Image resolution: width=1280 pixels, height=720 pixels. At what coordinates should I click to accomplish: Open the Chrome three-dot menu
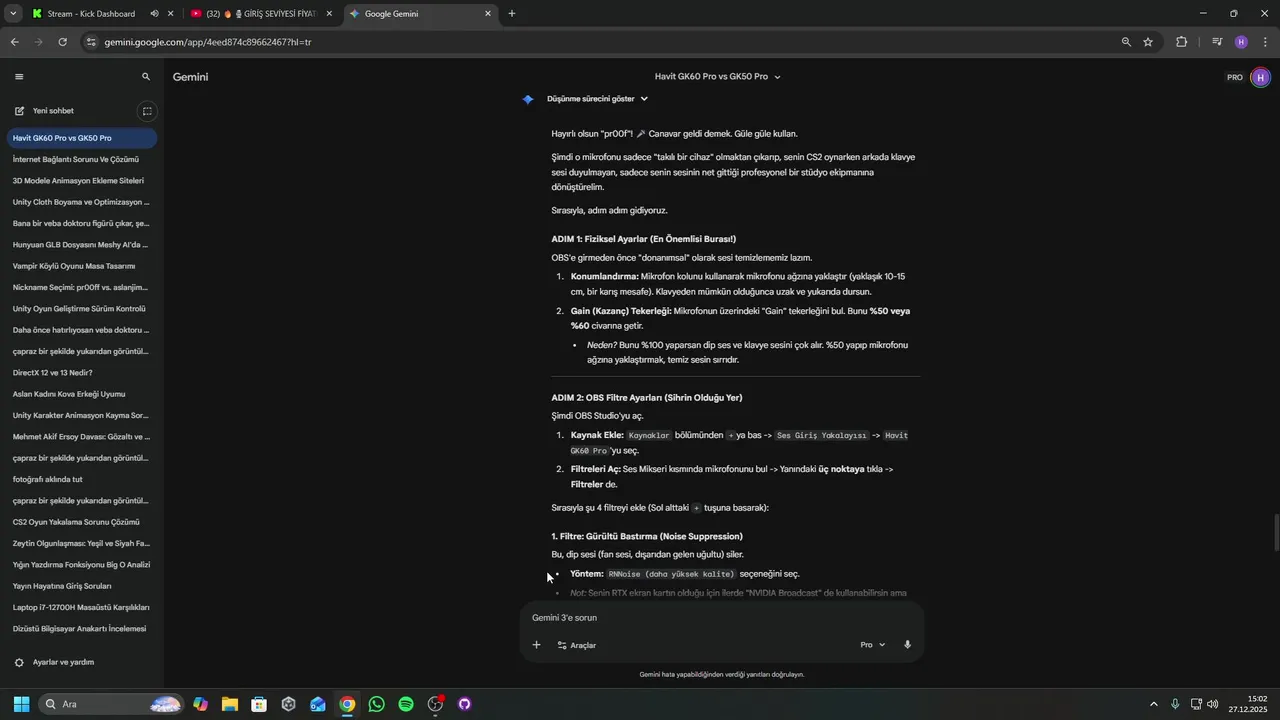click(x=1266, y=42)
